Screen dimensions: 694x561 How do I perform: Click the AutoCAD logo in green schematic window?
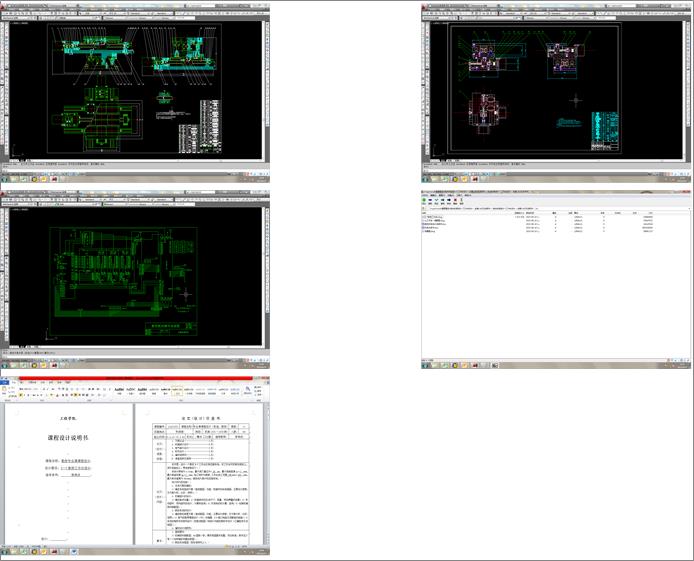[3, 194]
